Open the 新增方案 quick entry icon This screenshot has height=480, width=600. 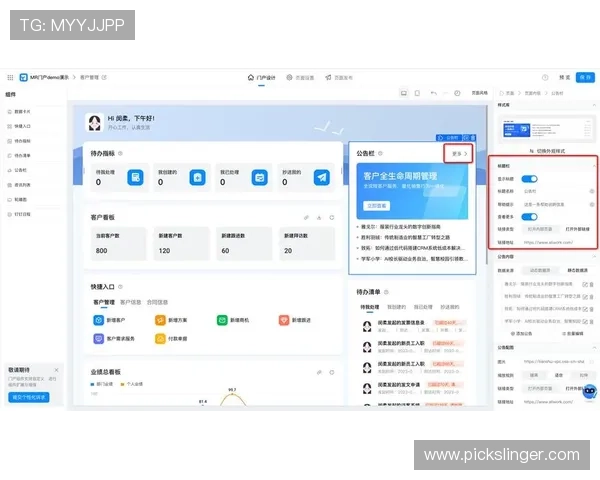160,320
